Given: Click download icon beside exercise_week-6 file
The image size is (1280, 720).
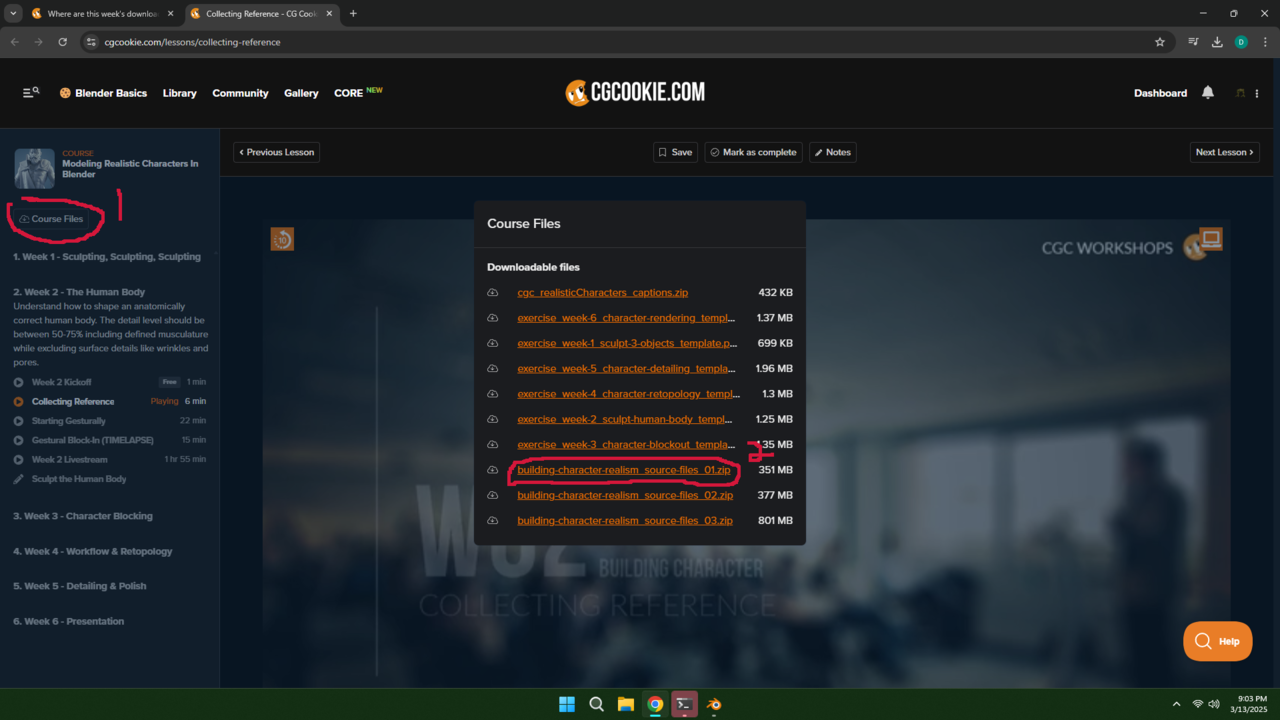Looking at the screenshot, I should tap(493, 318).
